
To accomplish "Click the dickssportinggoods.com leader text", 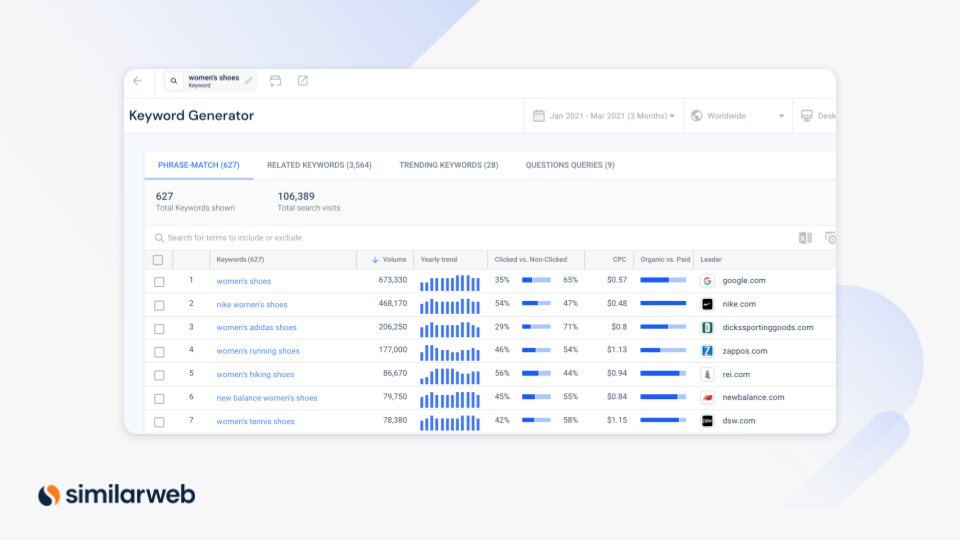I will pos(768,328).
